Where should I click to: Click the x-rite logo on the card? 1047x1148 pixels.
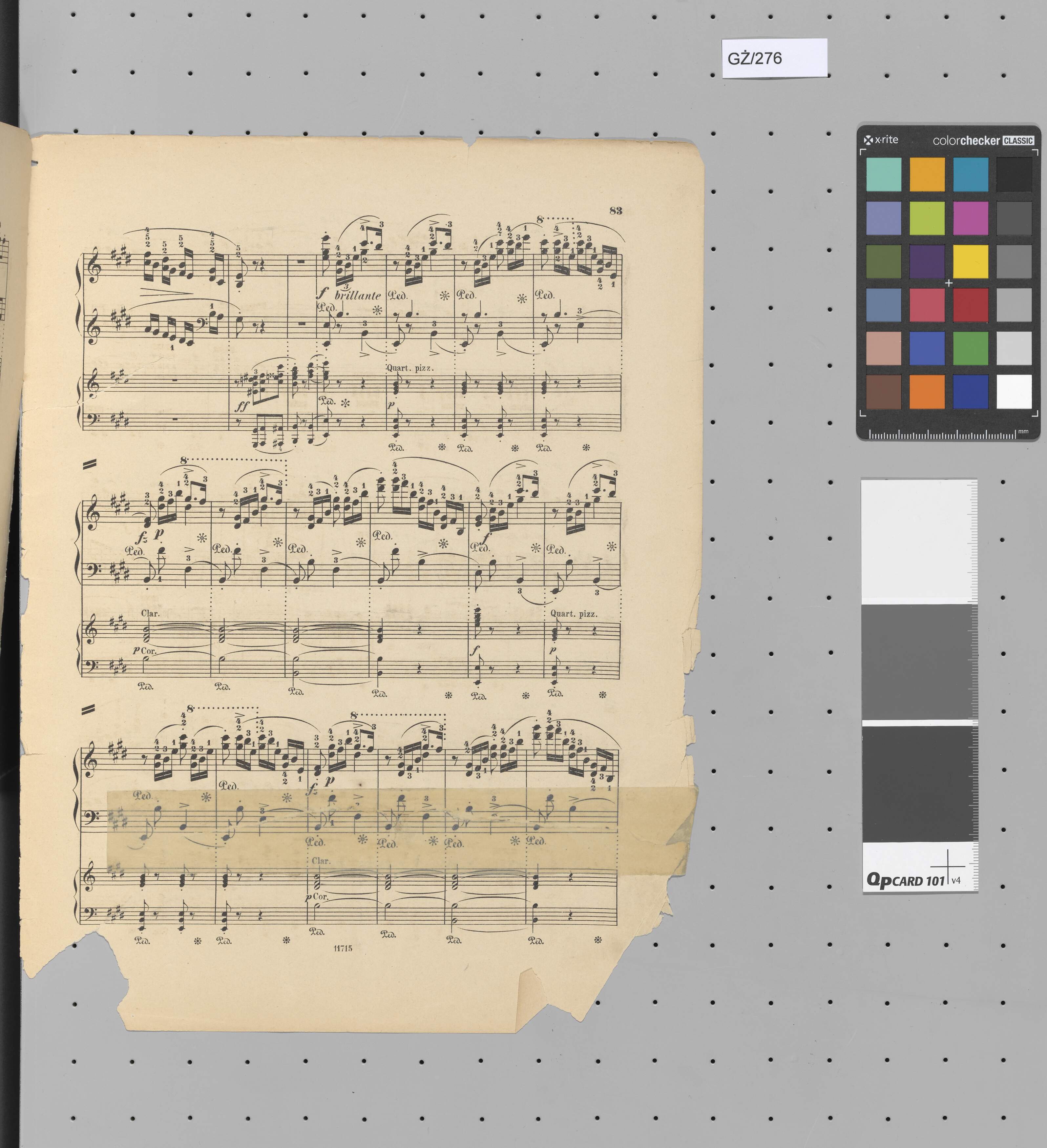(881, 139)
